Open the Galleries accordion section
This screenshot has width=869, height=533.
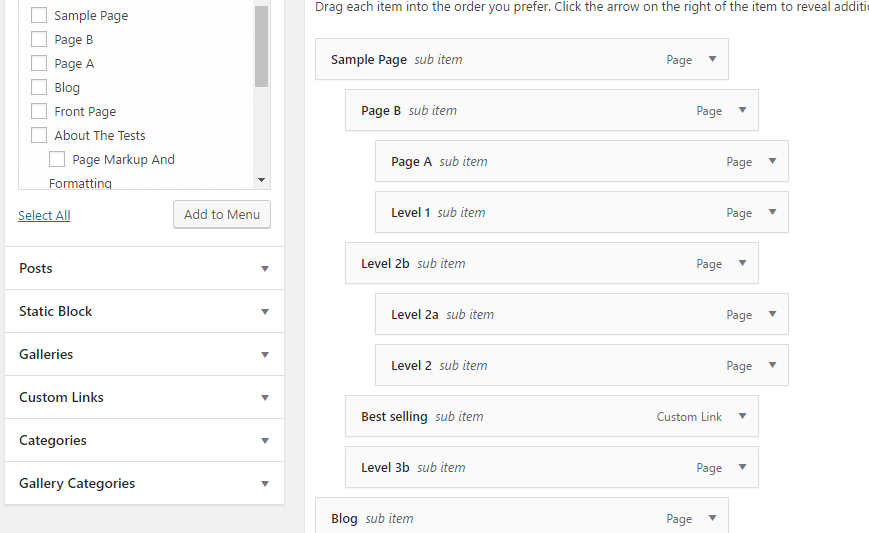pyautogui.click(x=145, y=354)
